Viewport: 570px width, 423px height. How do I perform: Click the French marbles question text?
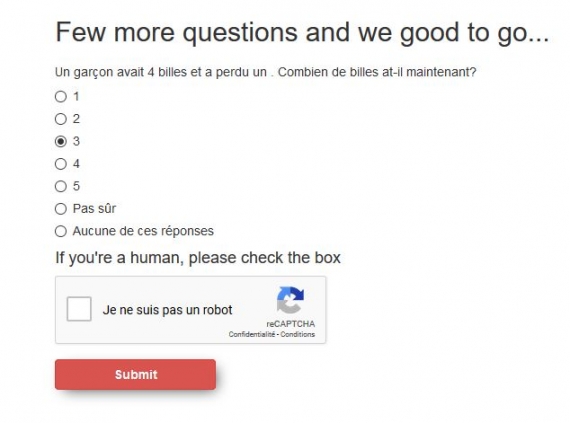click(265, 72)
